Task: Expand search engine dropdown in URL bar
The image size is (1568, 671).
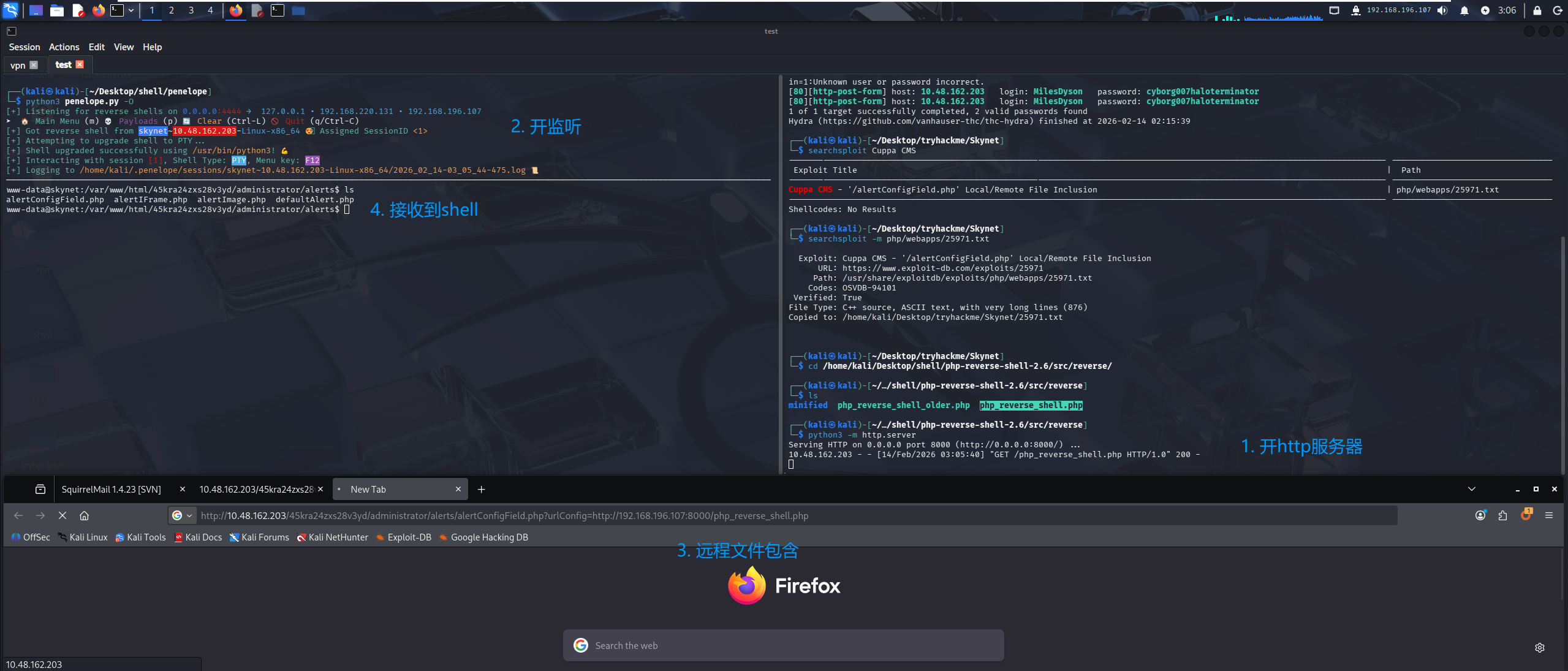Action: click(189, 515)
